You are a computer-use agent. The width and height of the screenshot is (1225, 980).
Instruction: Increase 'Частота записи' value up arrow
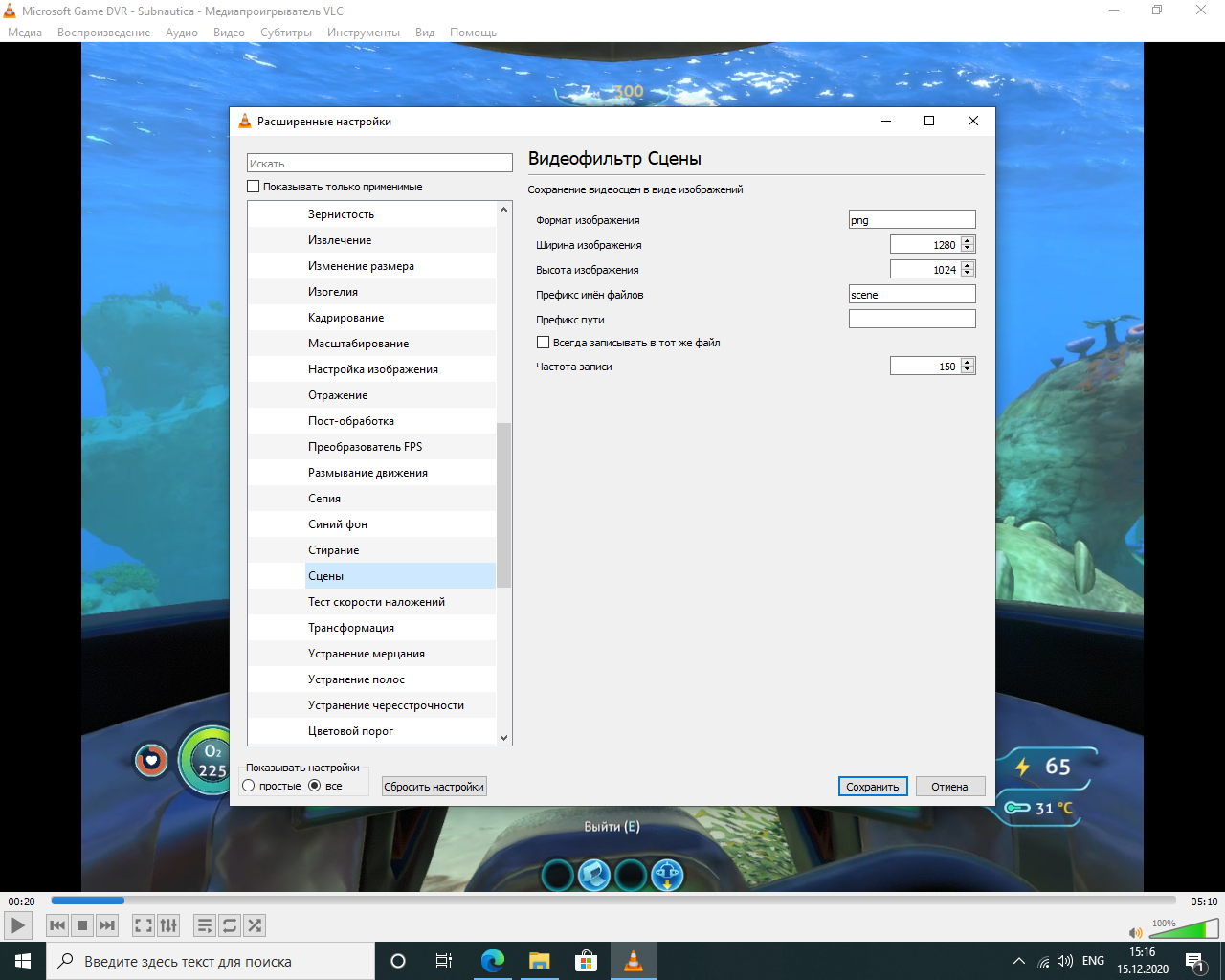968,362
